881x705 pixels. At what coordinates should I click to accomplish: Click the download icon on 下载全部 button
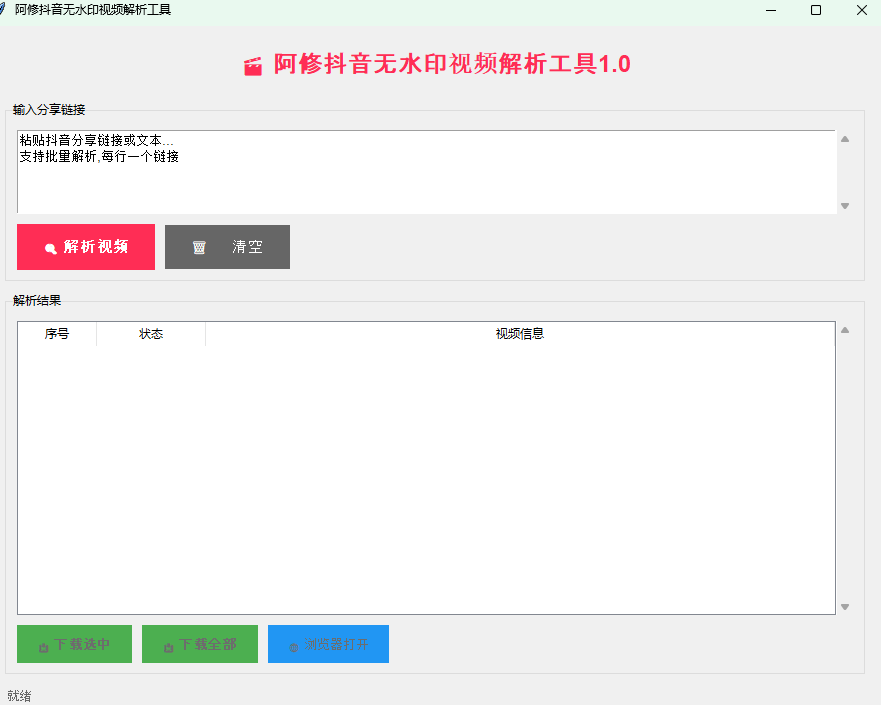[168, 644]
